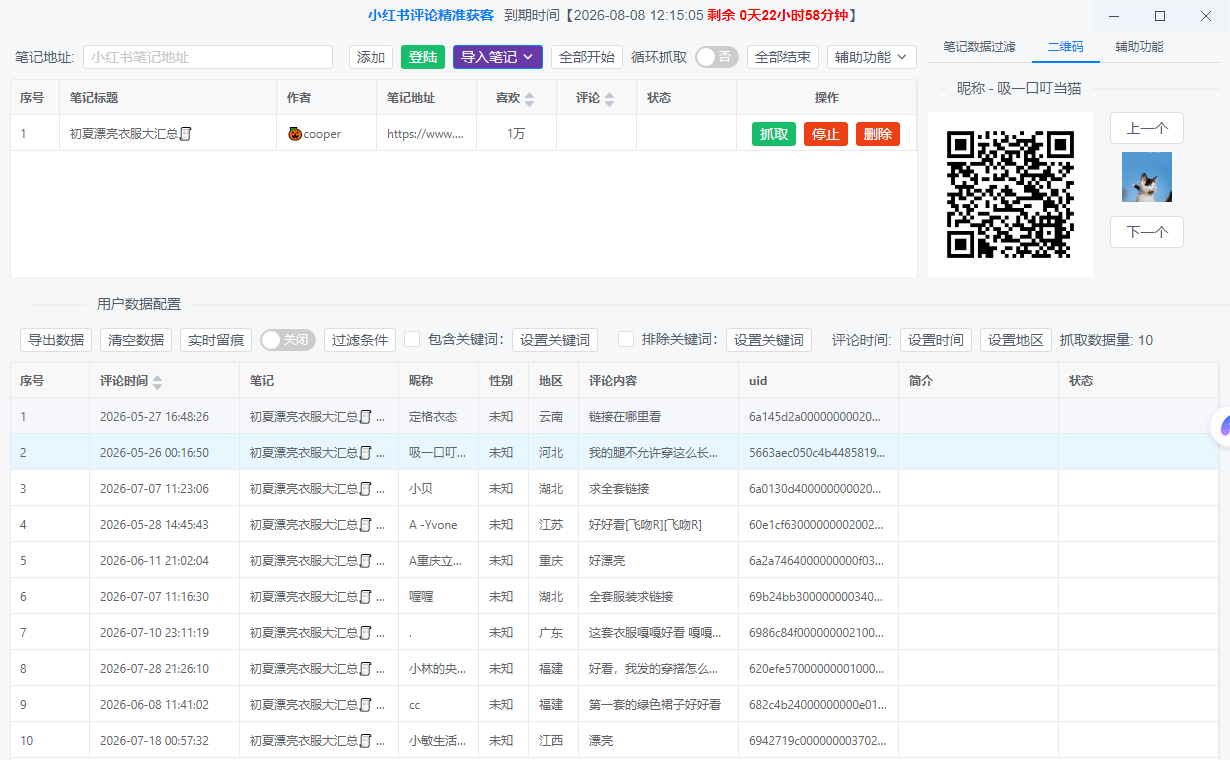Switch to the 二维码 tab

click(x=1066, y=47)
